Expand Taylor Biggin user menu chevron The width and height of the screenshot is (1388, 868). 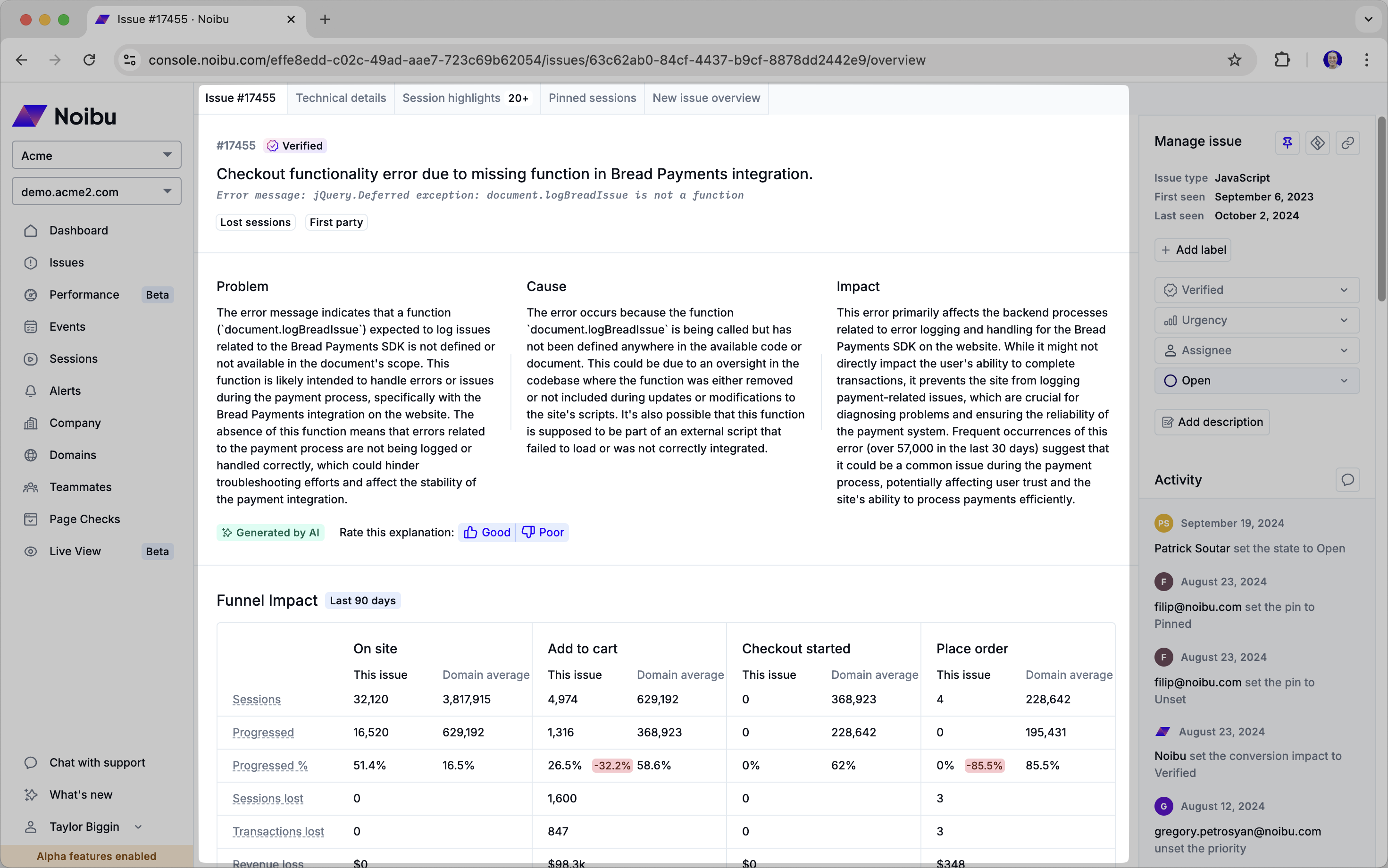click(138, 826)
